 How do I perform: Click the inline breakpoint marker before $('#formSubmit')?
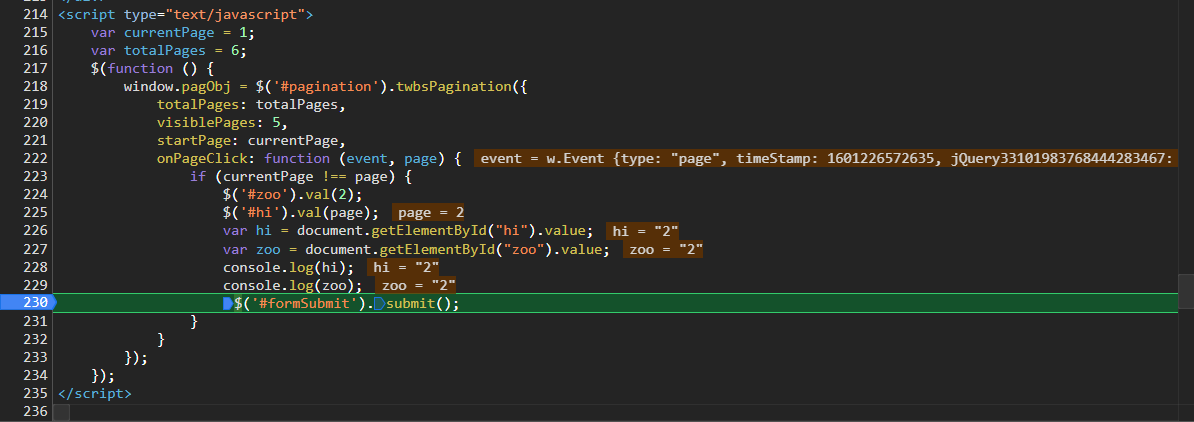[x=228, y=304]
